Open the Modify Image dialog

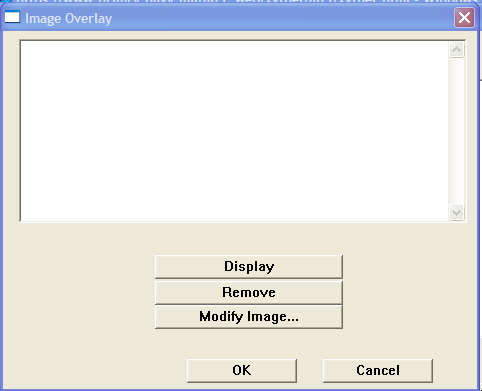point(249,317)
